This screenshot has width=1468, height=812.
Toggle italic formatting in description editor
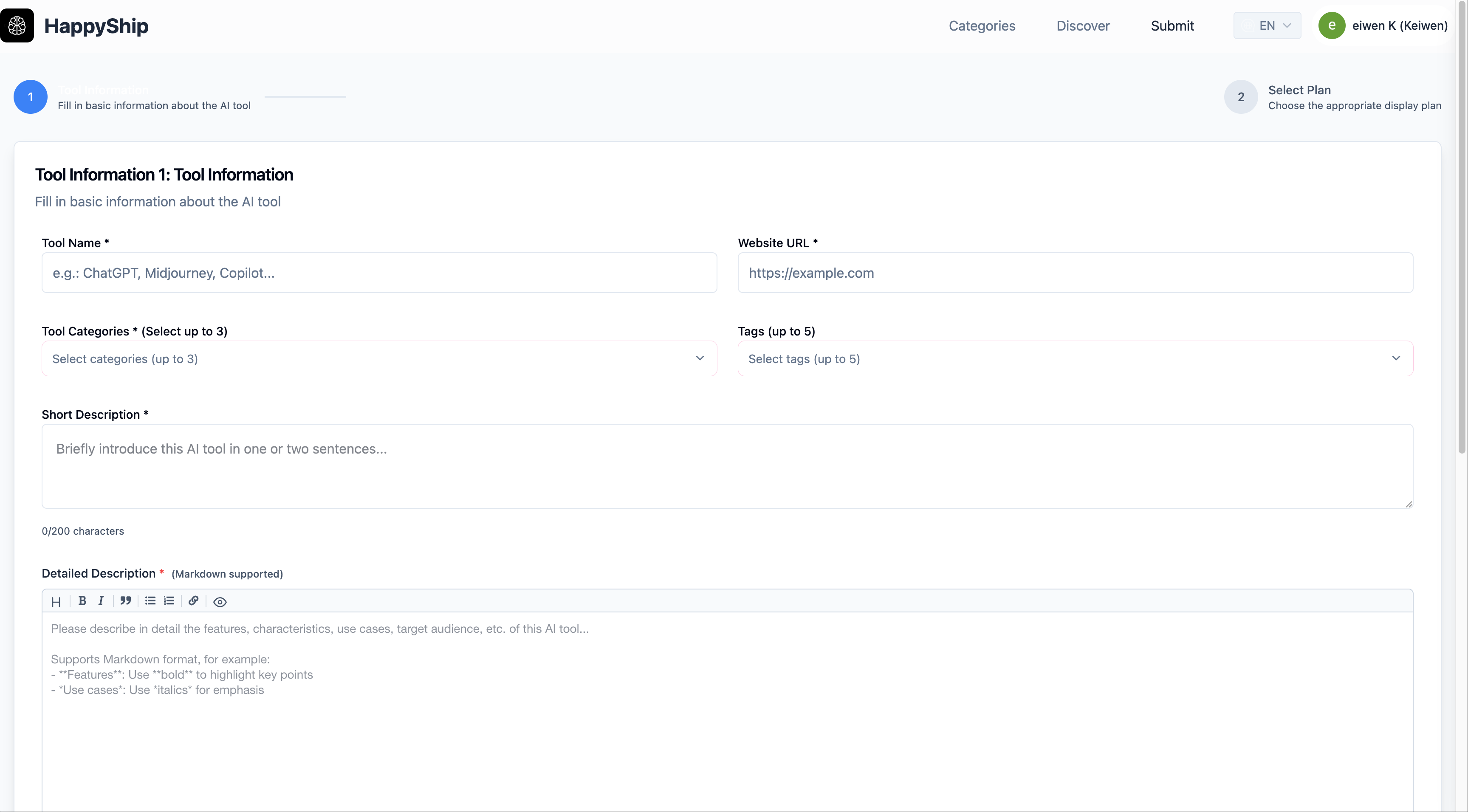pos(101,601)
